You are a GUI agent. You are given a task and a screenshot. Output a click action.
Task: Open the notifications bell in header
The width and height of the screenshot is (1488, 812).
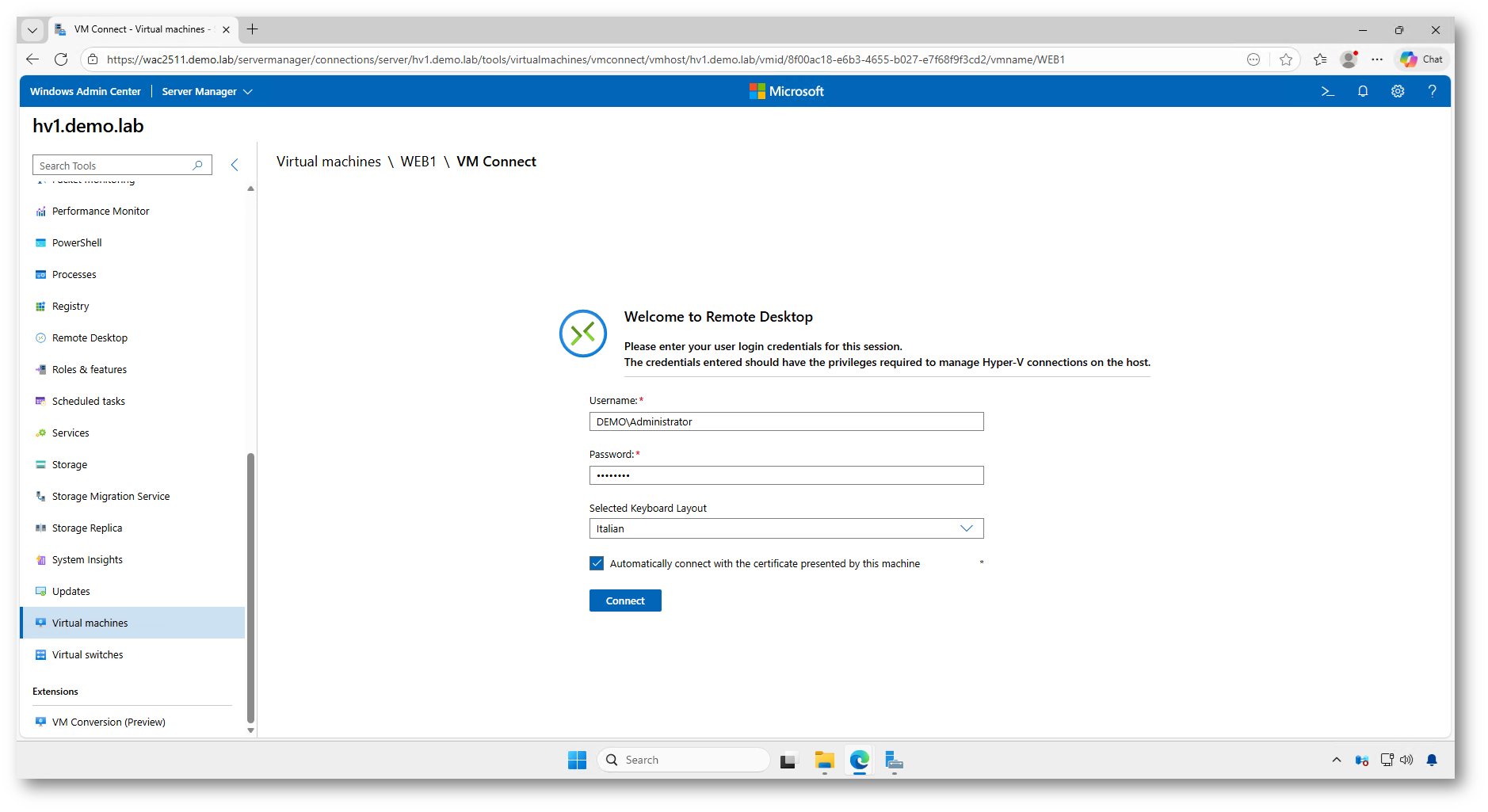(x=1363, y=92)
